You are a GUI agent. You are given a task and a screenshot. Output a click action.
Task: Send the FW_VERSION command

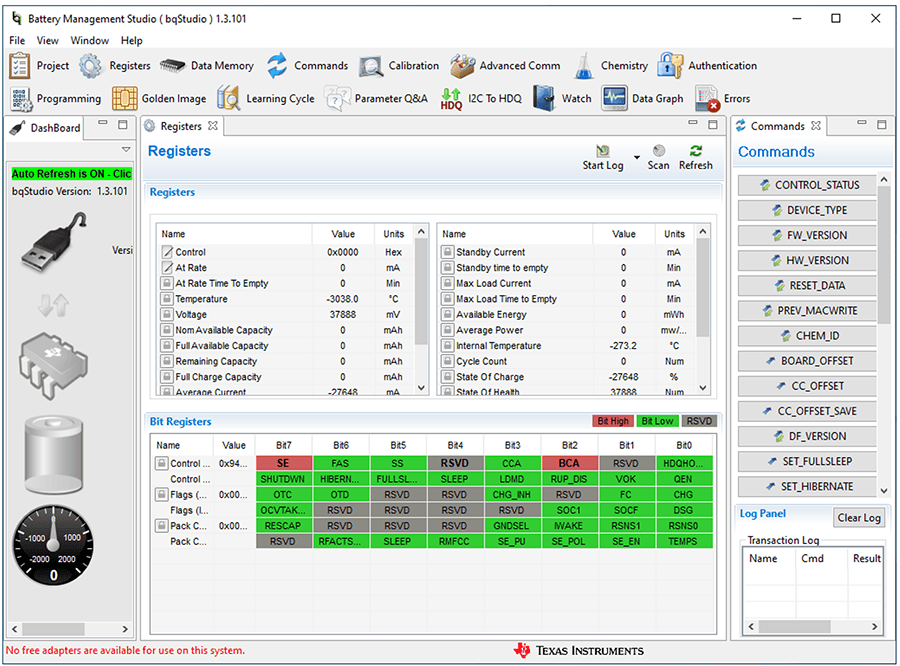click(x=807, y=235)
